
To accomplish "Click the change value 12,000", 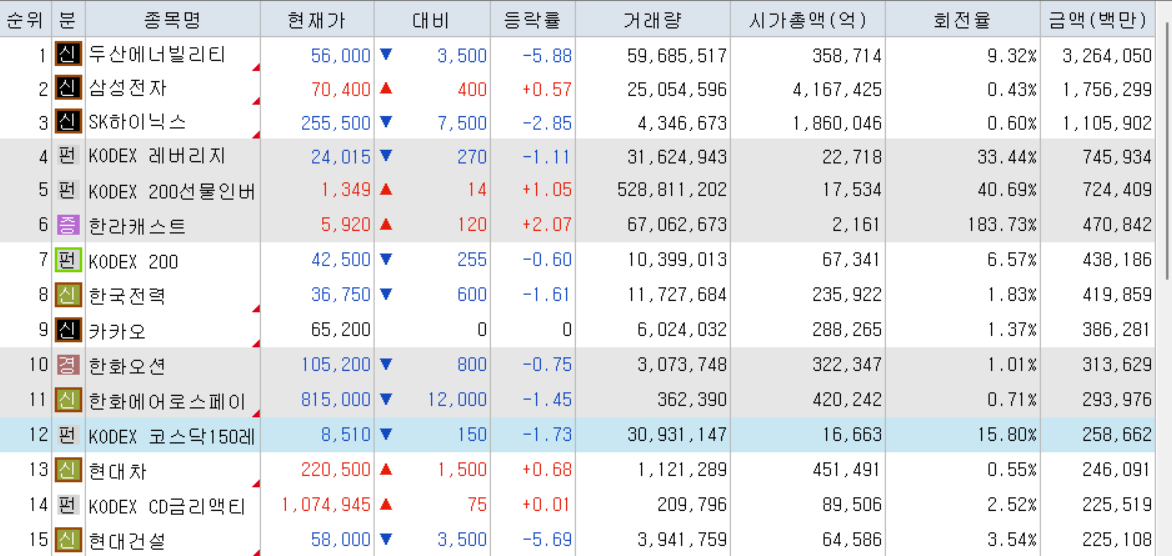I will [x=458, y=401].
